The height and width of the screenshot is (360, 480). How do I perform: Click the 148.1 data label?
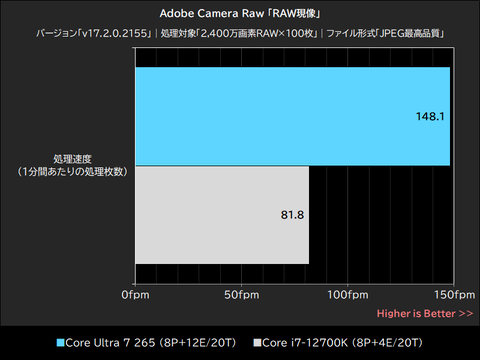430,116
